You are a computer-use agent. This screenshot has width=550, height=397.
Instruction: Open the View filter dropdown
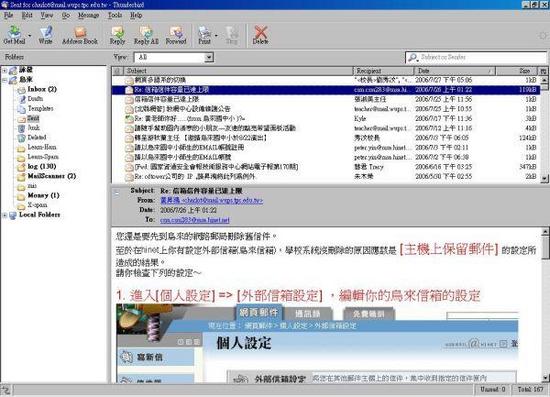point(209,57)
